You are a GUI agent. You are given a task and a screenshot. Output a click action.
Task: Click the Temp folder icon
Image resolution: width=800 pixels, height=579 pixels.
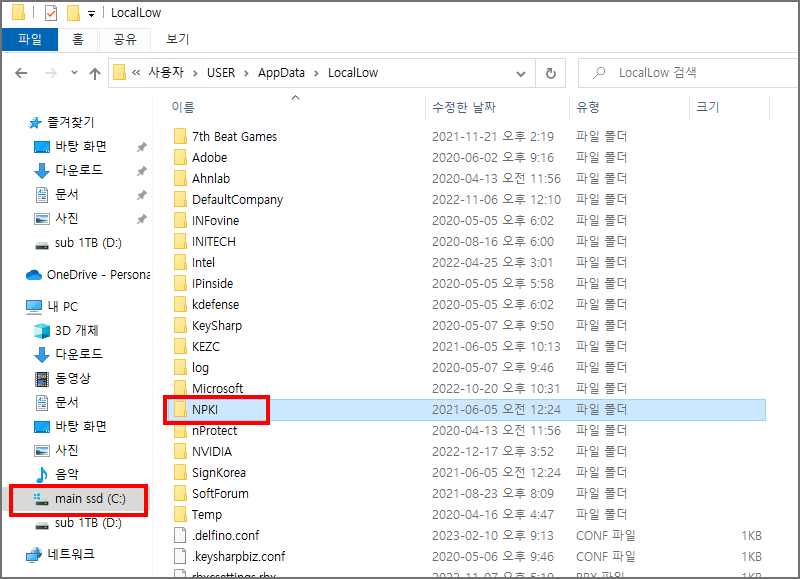pyautogui.click(x=180, y=514)
